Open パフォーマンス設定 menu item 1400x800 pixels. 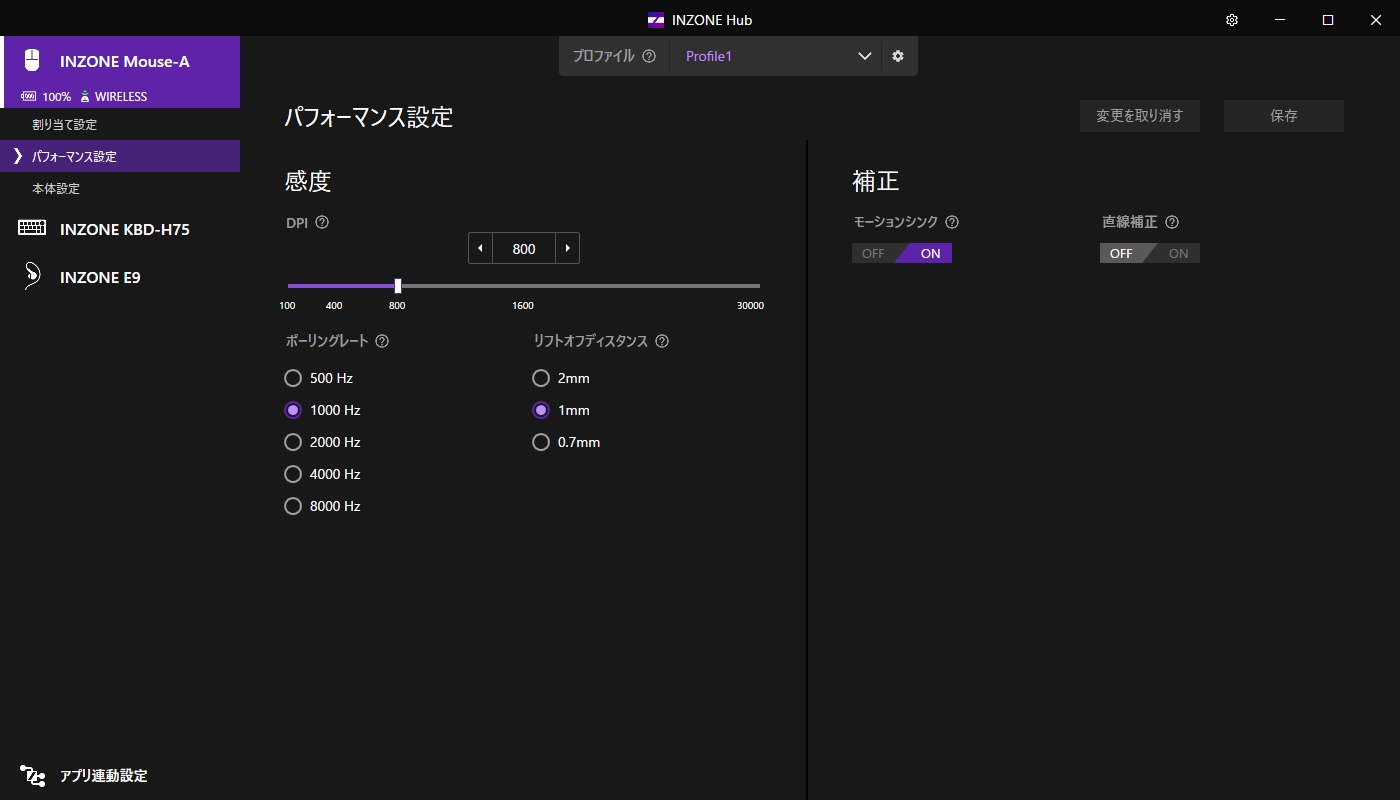(120, 156)
